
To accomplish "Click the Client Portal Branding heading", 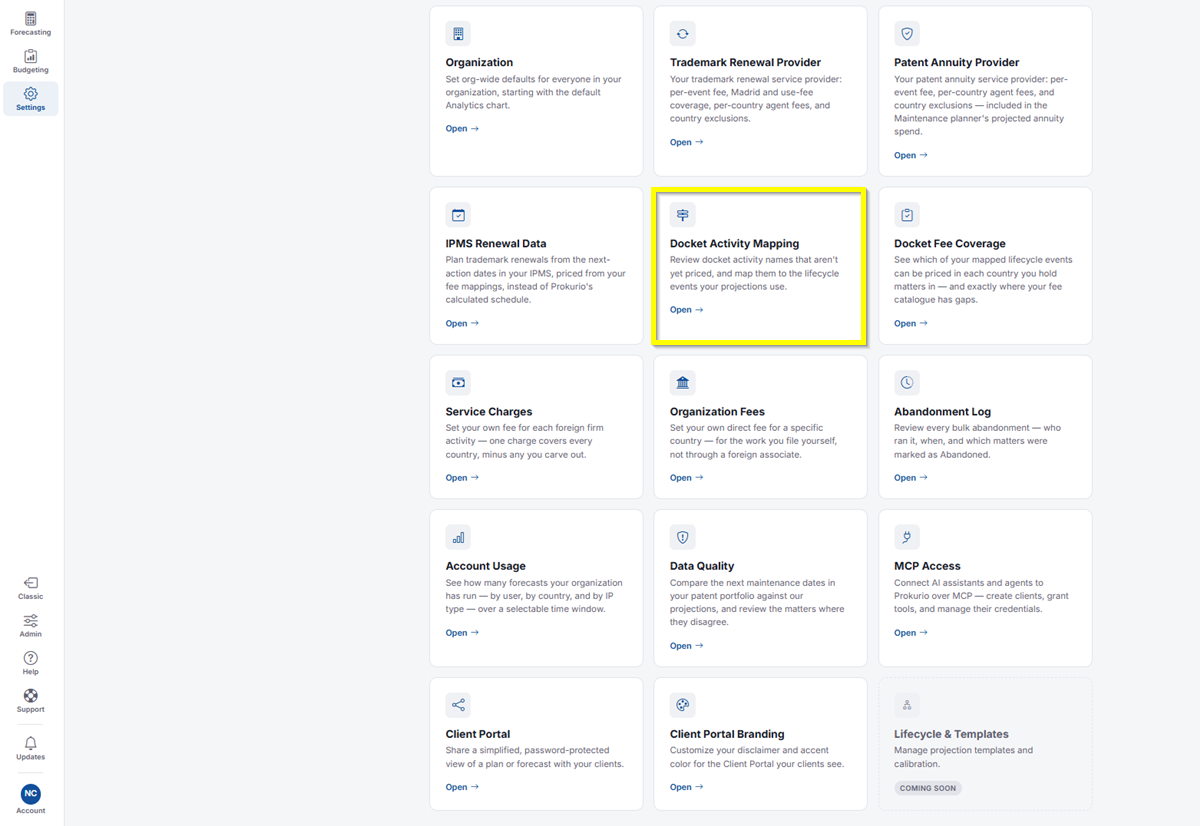I will click(x=727, y=734).
